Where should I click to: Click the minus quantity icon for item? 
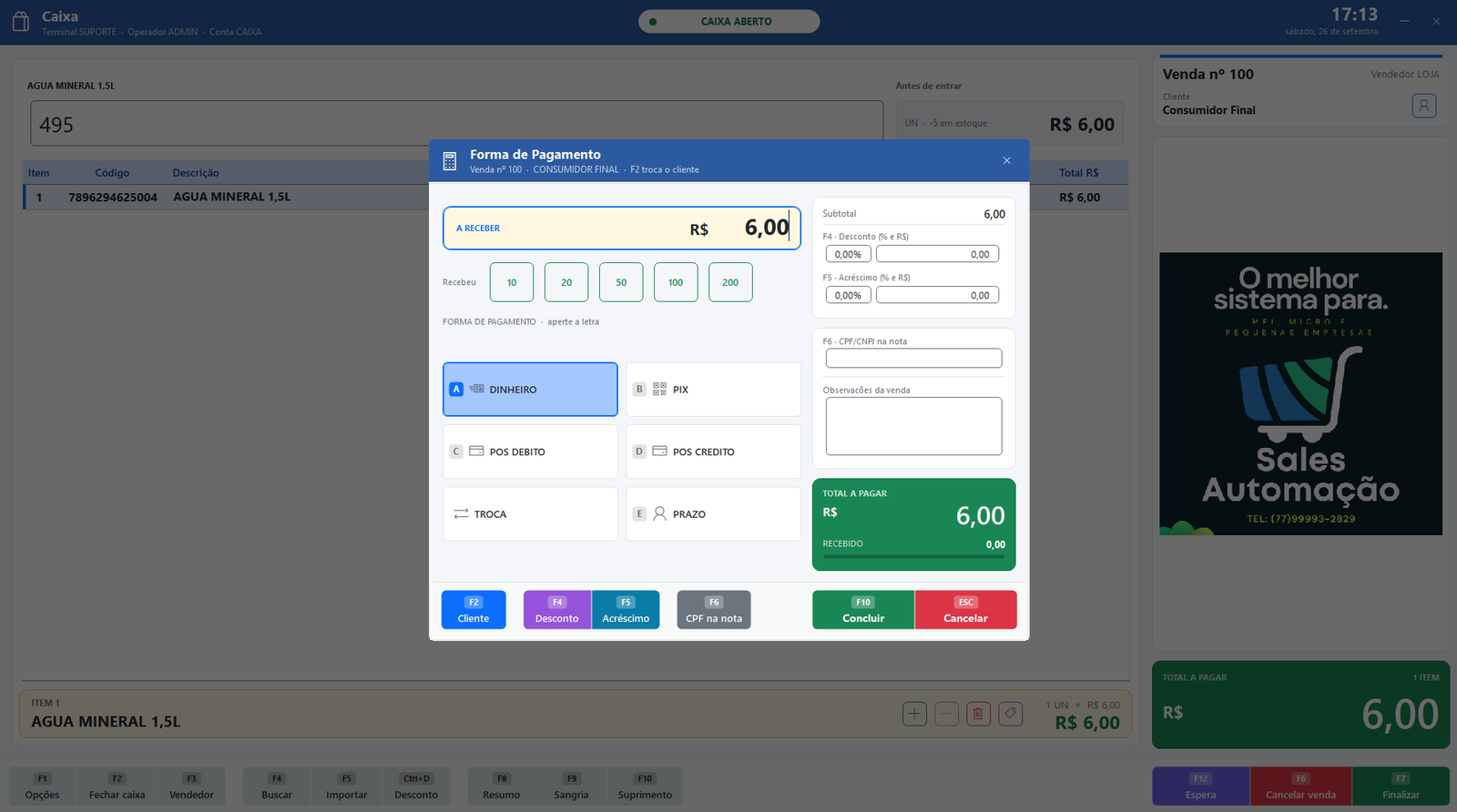pyautogui.click(x=947, y=714)
